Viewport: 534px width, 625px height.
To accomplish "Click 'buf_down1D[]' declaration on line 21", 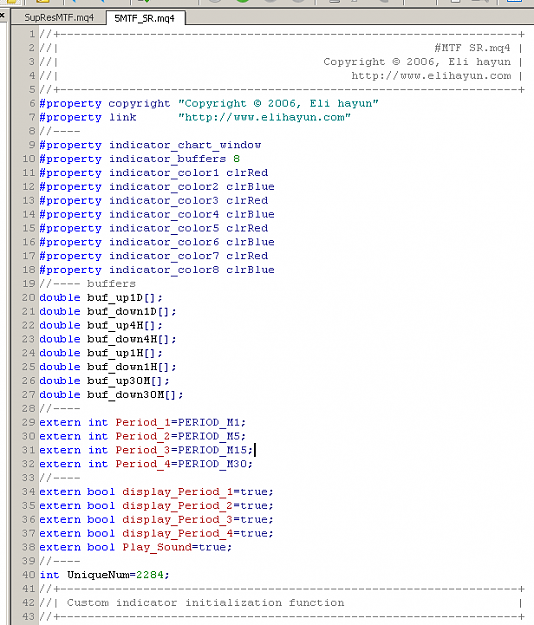I will (x=128, y=311).
